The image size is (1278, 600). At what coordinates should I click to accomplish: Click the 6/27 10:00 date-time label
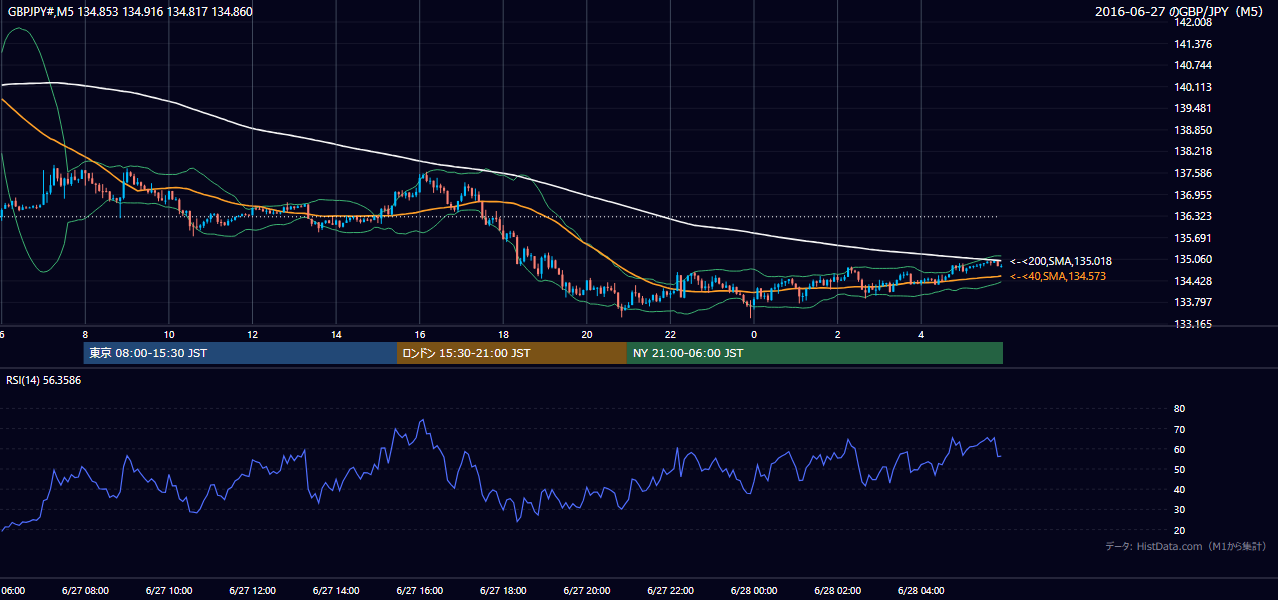coord(169,591)
